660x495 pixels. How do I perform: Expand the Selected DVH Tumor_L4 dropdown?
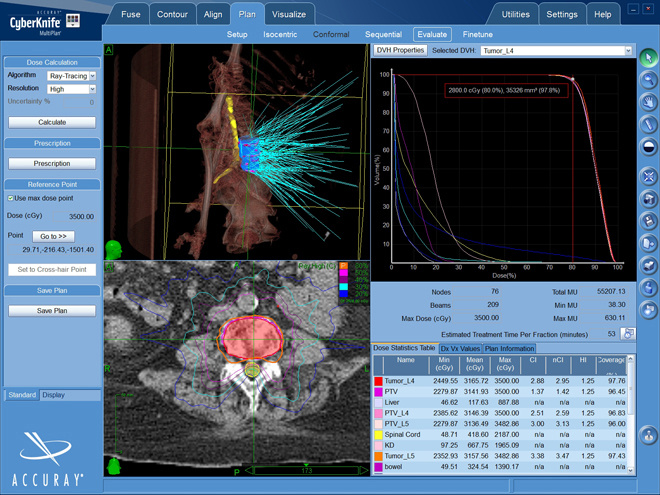pos(628,51)
